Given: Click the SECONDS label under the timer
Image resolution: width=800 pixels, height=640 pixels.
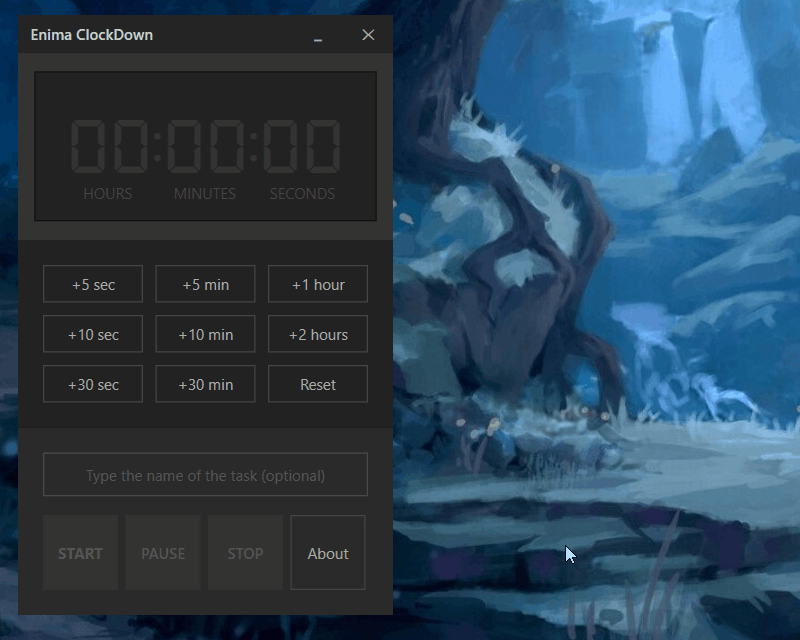Looking at the screenshot, I should [x=302, y=193].
